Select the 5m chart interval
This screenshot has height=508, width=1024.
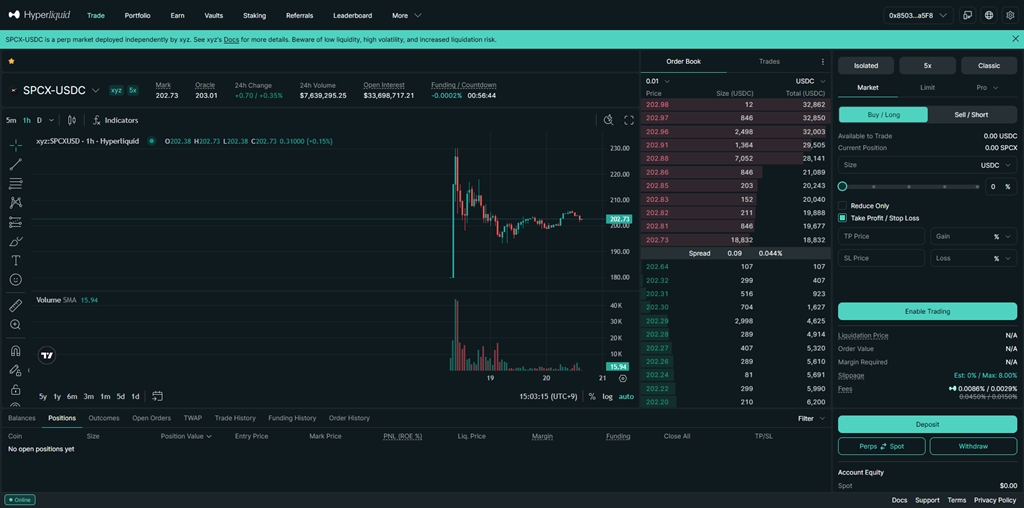pos(11,120)
